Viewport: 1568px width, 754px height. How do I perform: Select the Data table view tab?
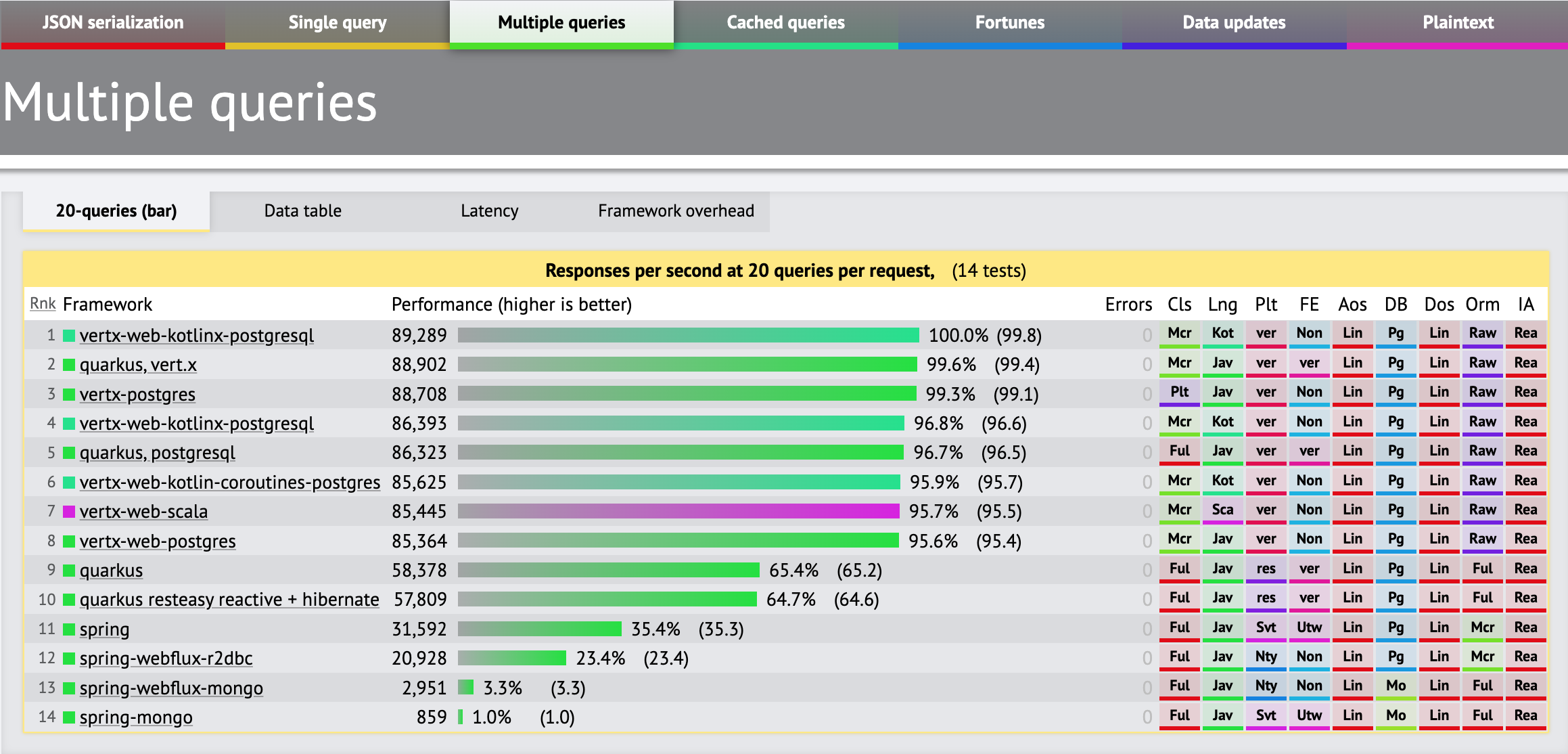[x=302, y=211]
